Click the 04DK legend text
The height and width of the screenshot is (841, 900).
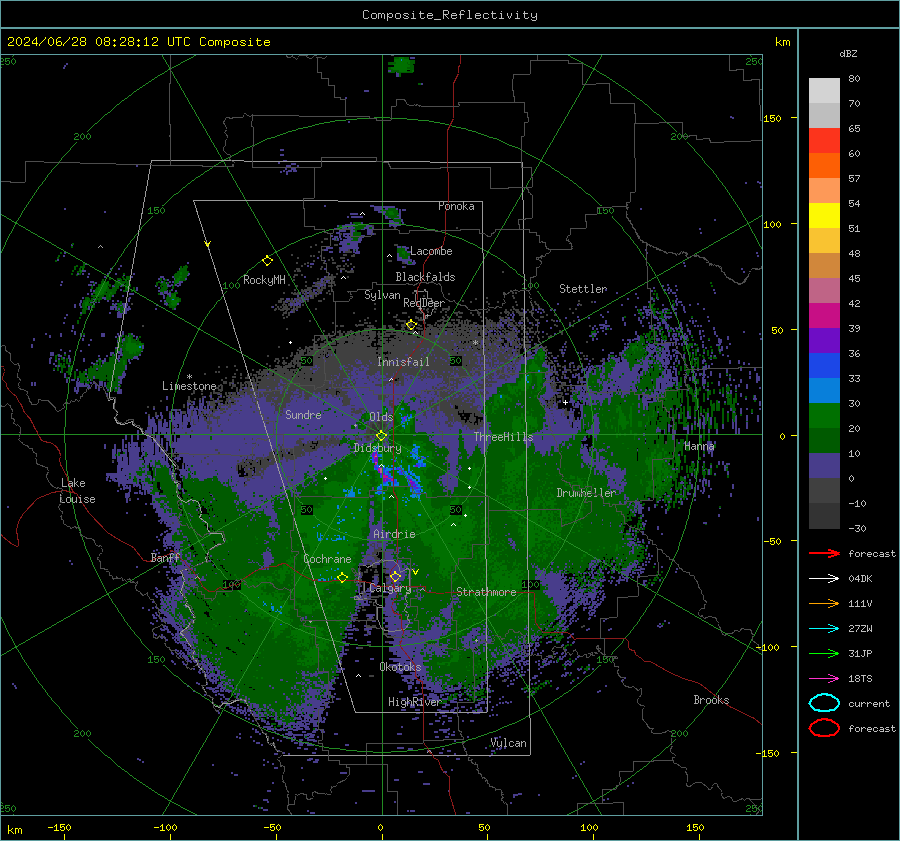coord(860,579)
